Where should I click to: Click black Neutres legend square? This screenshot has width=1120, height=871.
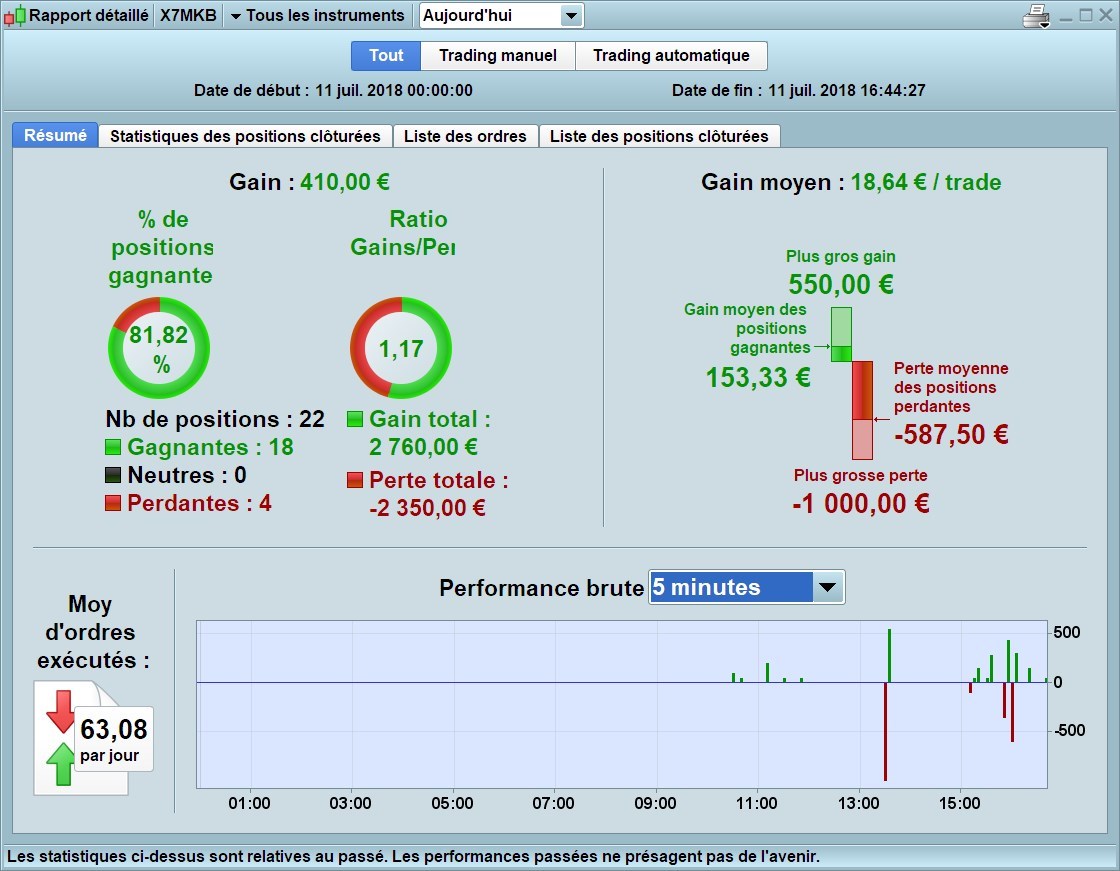tap(113, 475)
